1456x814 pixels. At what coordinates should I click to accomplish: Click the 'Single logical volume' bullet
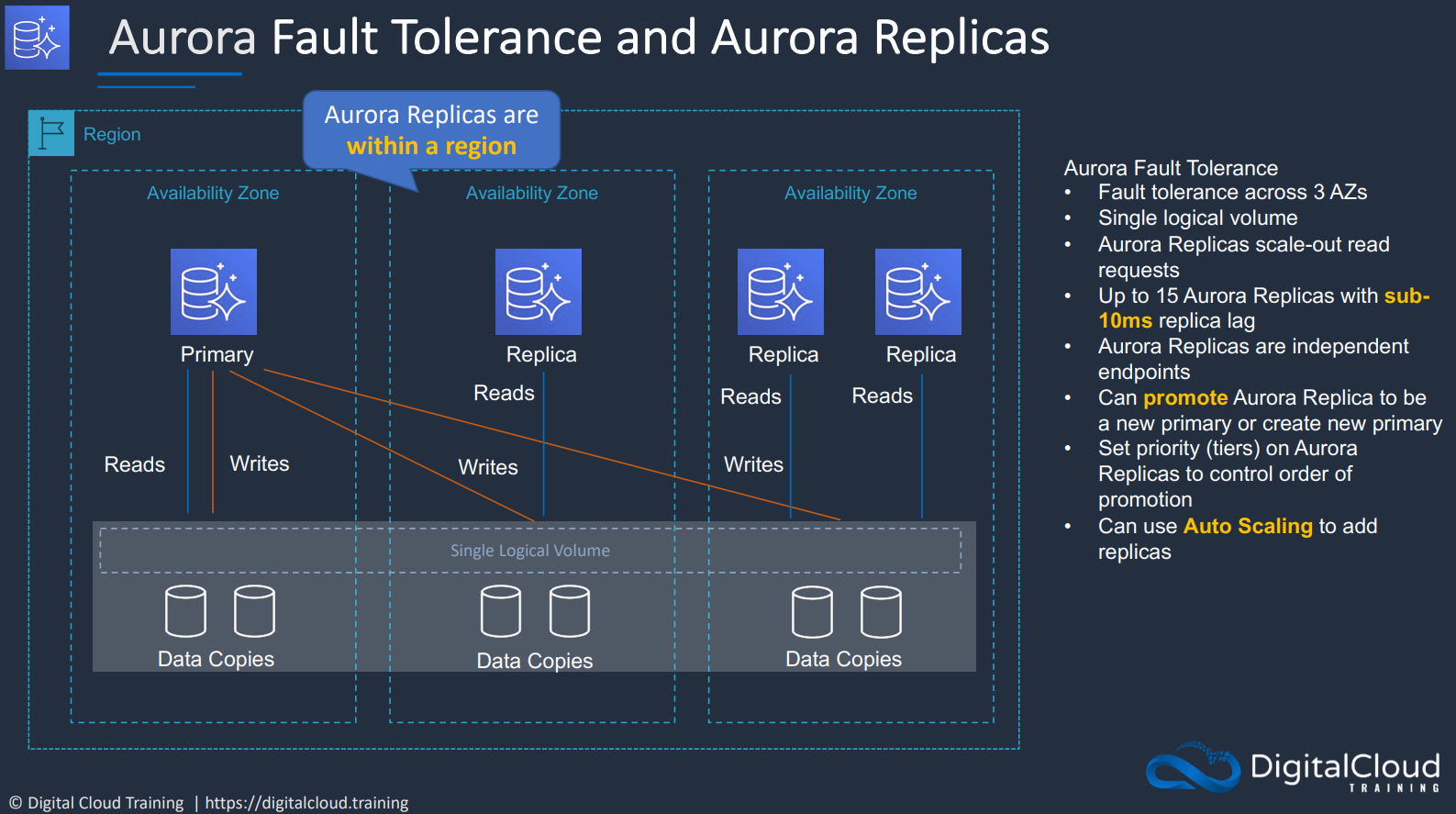point(1197,217)
